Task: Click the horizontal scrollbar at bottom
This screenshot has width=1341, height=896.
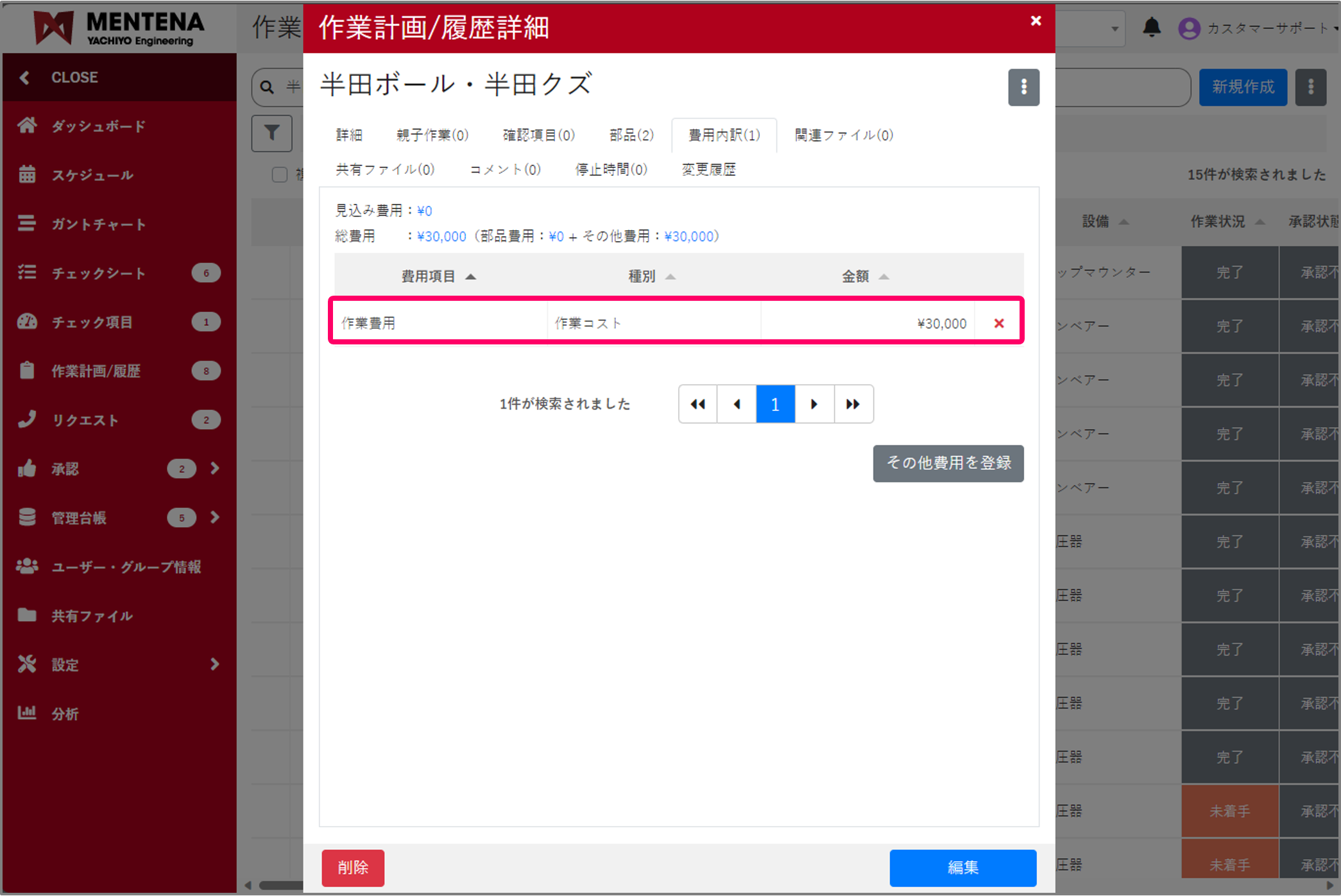Action: coord(280,886)
